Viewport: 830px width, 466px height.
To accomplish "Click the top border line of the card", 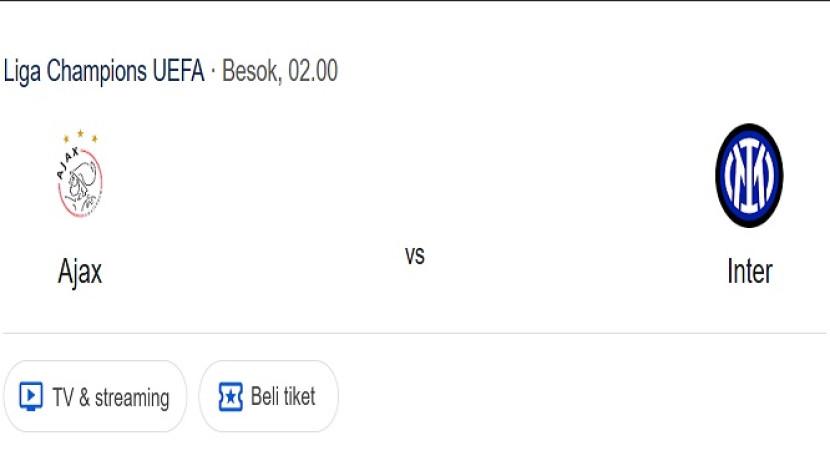I will coord(415,2).
